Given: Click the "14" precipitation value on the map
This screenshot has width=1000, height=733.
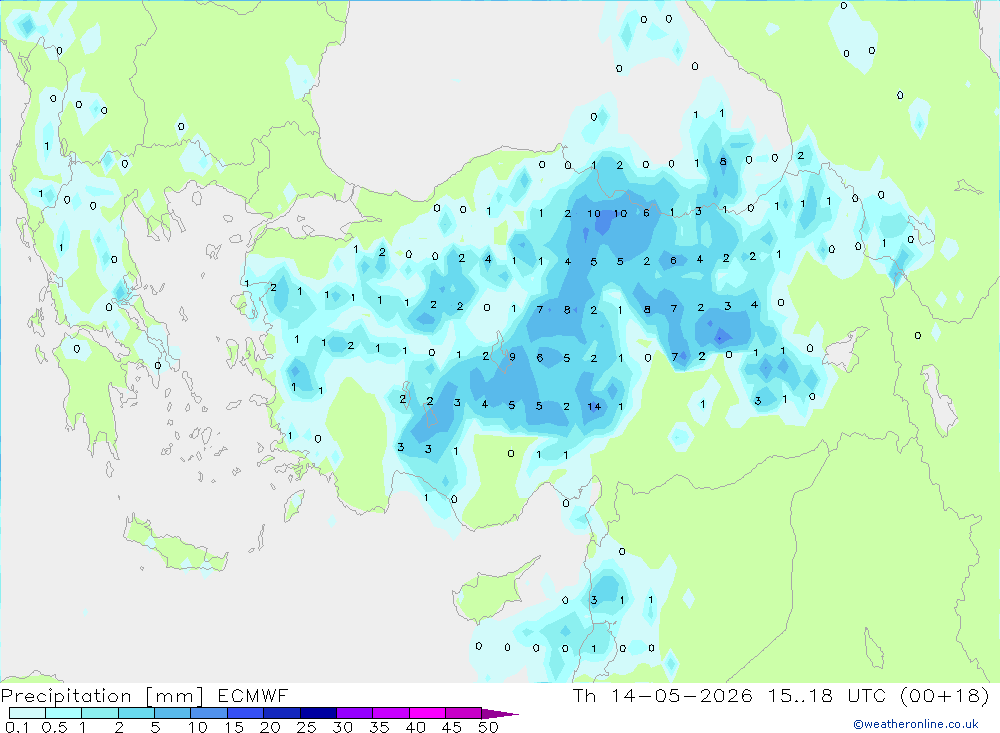Looking at the screenshot, I should click(594, 406).
